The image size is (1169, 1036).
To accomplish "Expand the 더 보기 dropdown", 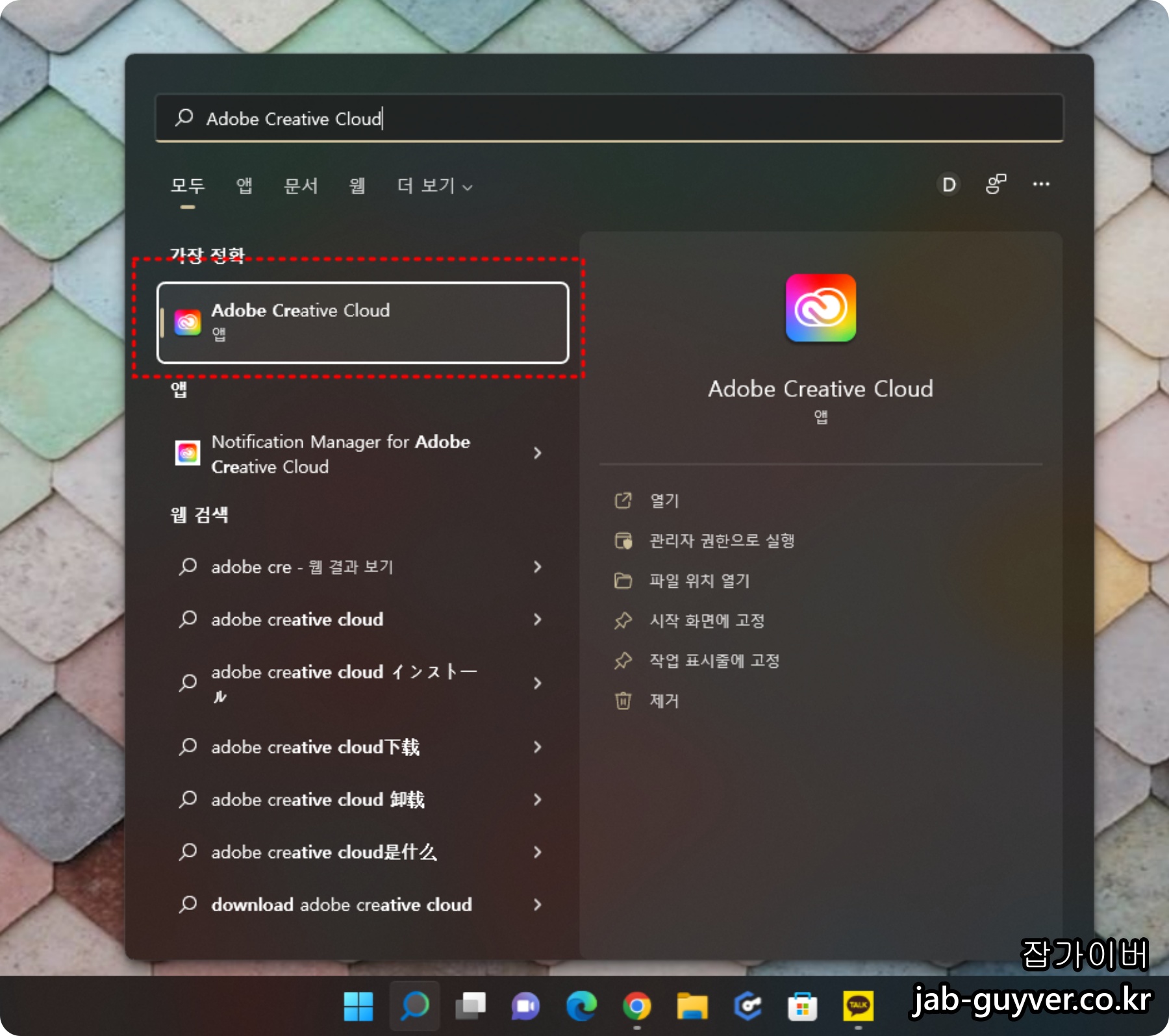I will [434, 186].
